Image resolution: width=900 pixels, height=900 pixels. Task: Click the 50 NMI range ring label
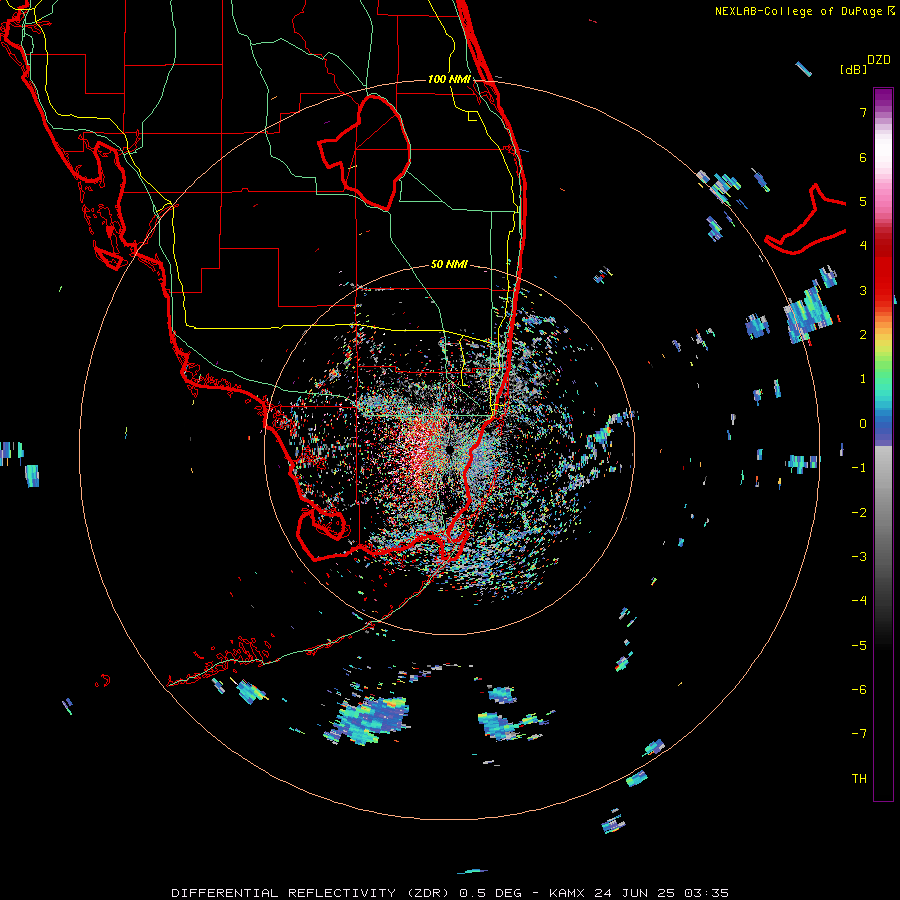pos(449,264)
